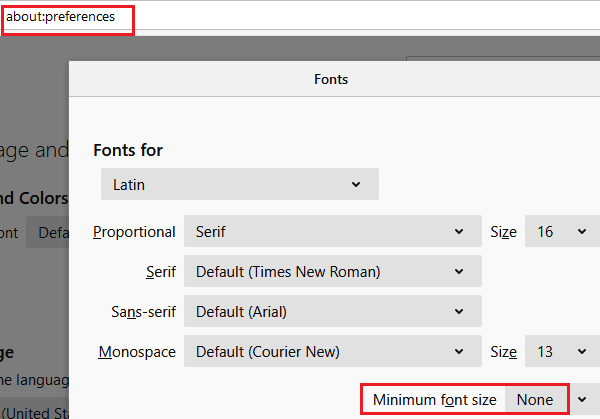Click the Sans-serif field label
Screen dimensions: 600x419
143,312
